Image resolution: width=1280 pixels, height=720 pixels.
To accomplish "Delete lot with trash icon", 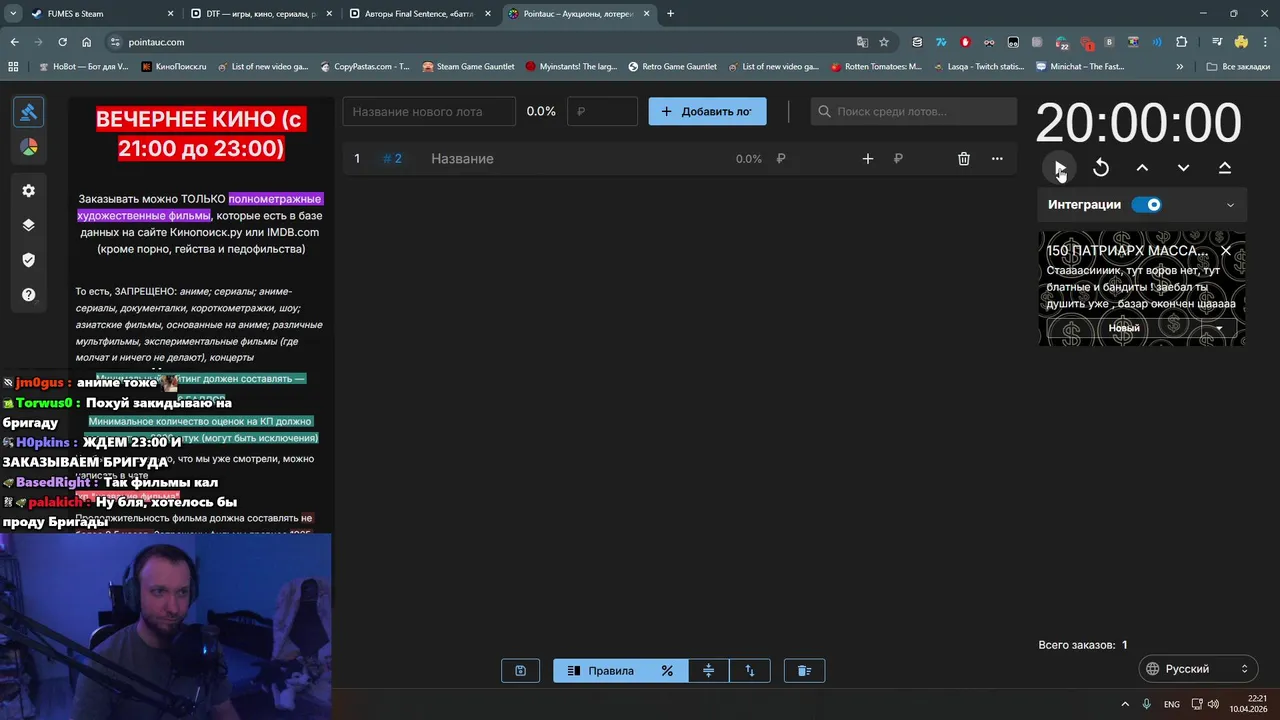I will pos(964,159).
